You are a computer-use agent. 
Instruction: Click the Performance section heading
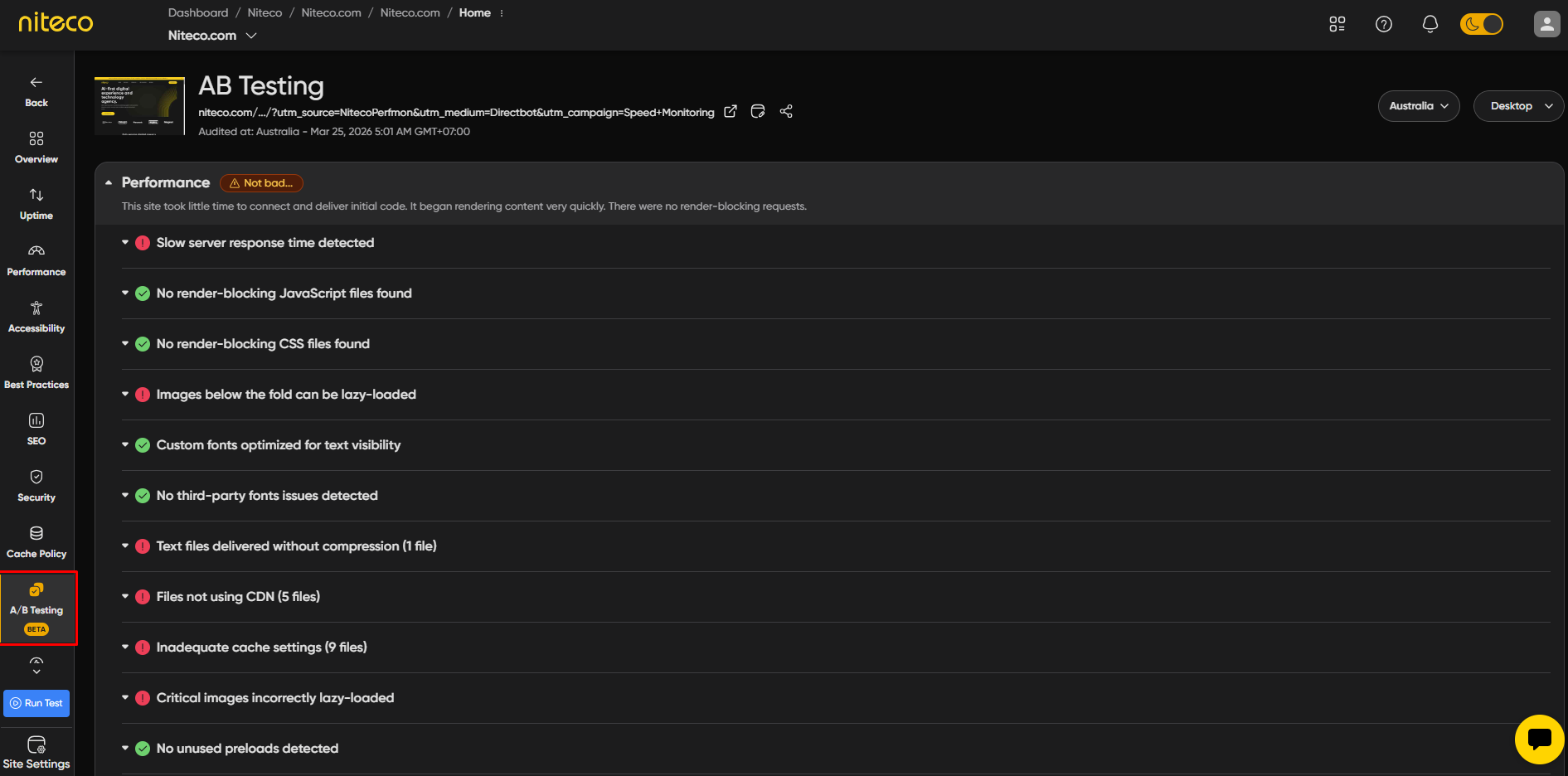(x=166, y=182)
